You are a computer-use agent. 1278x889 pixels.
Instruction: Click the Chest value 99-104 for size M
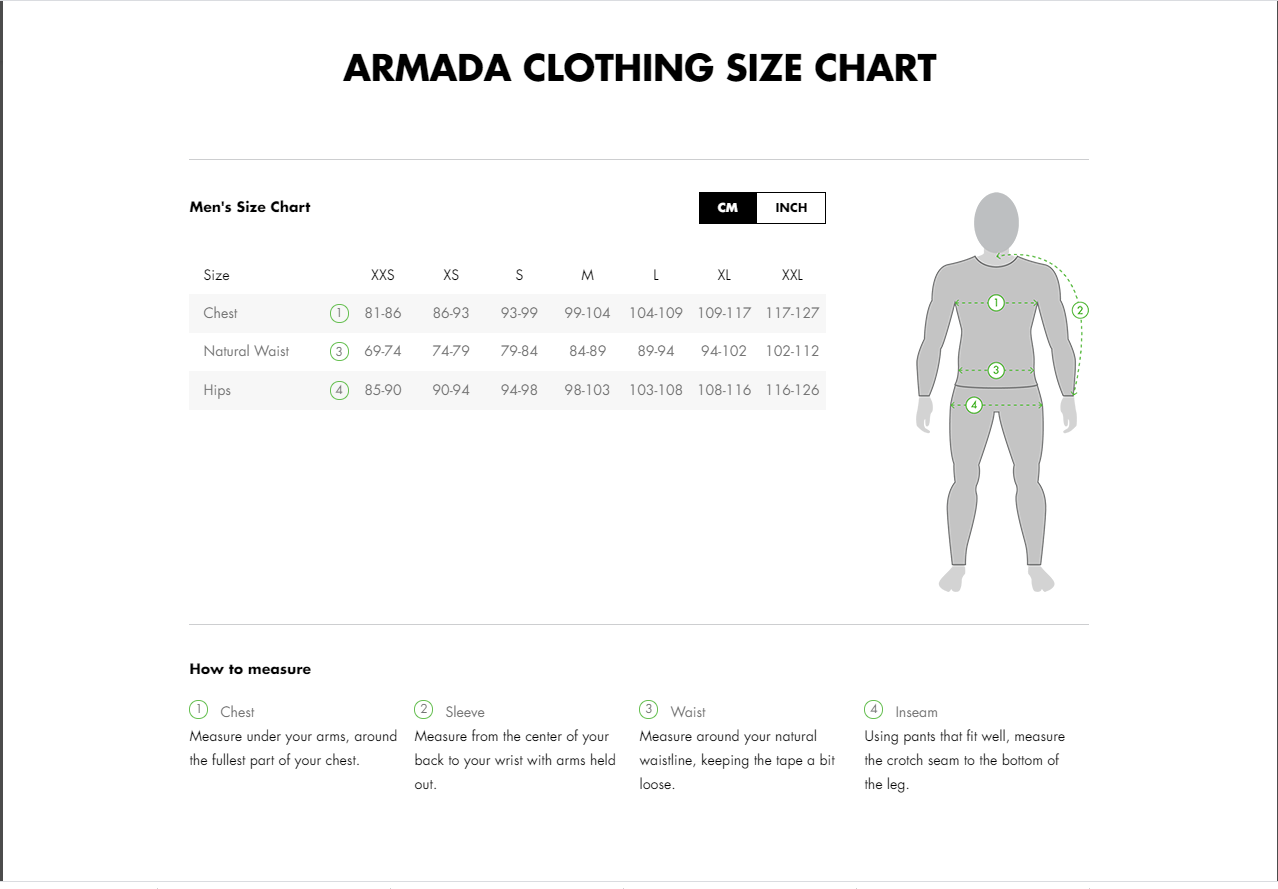click(x=587, y=313)
